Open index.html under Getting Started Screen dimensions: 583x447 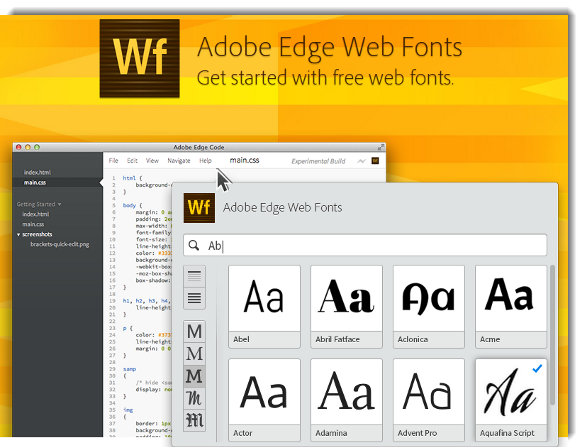pyautogui.click(x=36, y=214)
